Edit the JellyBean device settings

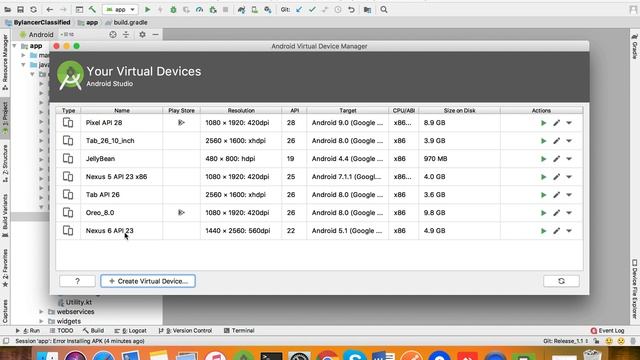(556, 159)
